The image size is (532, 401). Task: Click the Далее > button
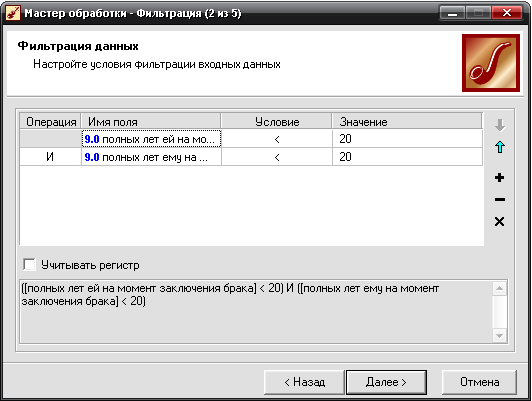click(386, 382)
